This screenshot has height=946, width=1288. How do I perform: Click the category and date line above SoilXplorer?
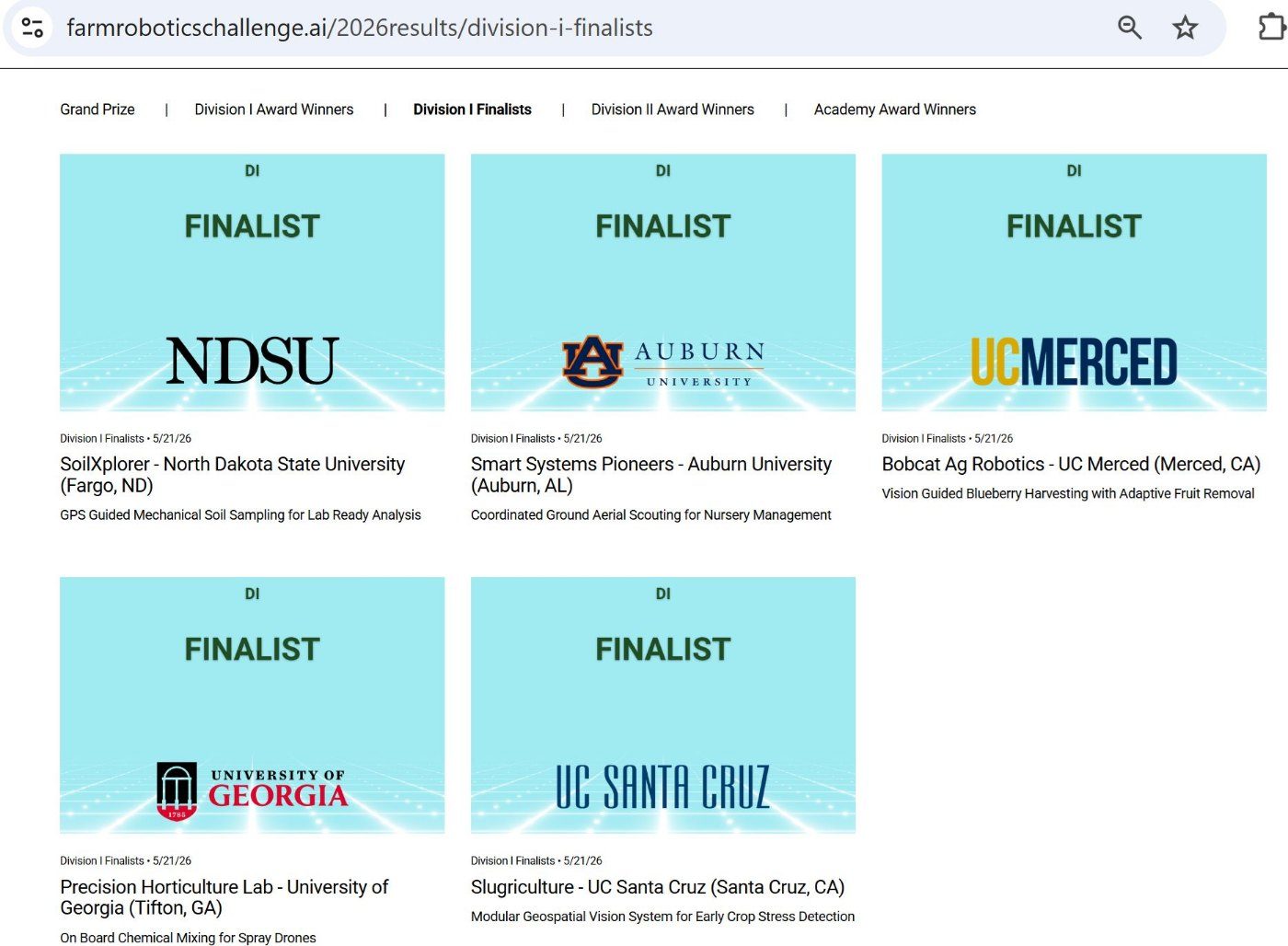click(126, 439)
